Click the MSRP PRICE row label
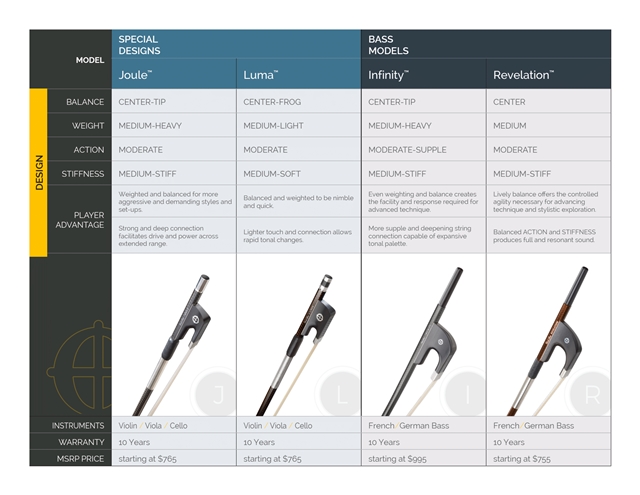Viewport: 640px width, 495px height. (80, 459)
